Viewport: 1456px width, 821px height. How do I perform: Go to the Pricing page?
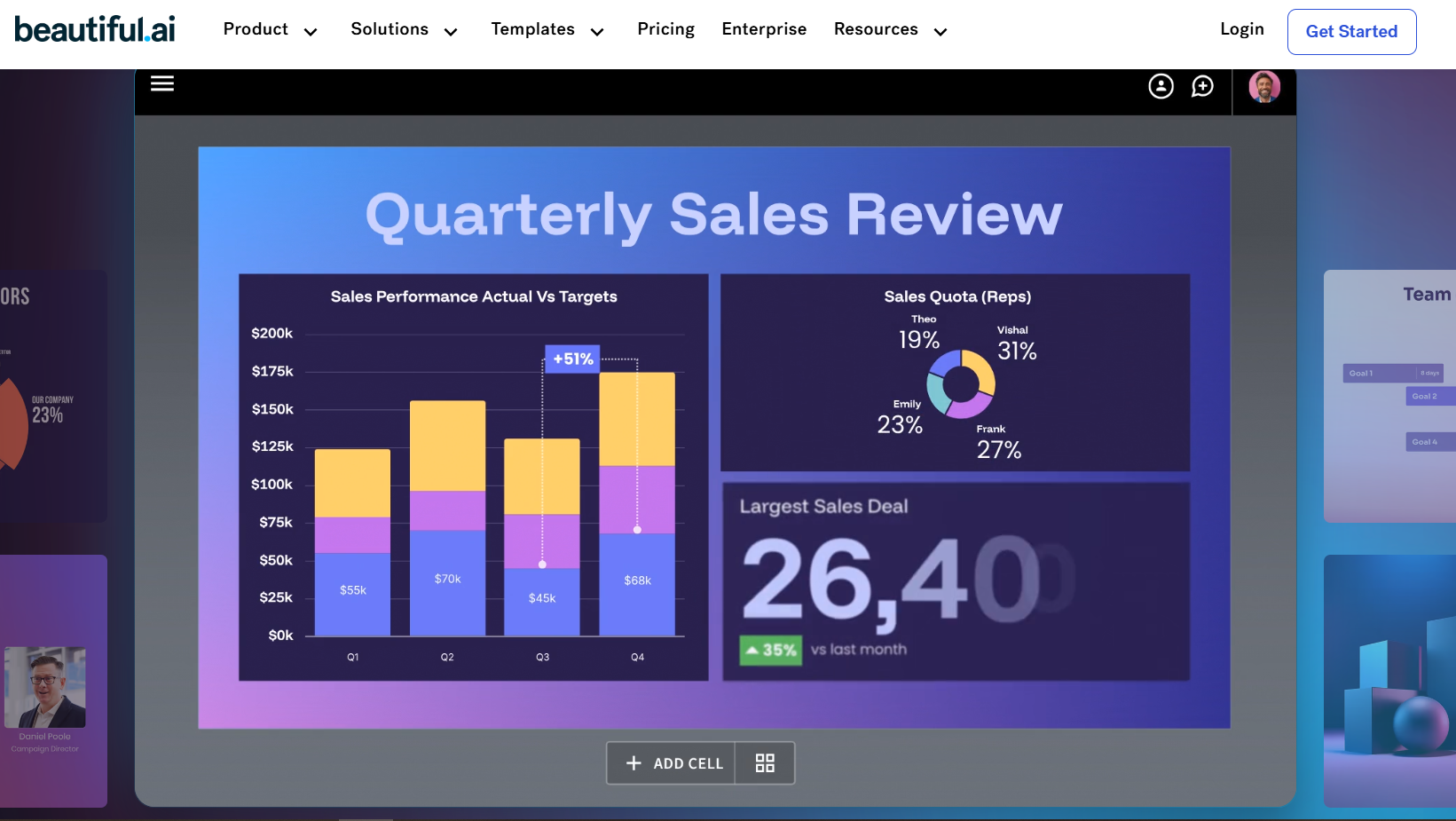pyautogui.click(x=665, y=29)
